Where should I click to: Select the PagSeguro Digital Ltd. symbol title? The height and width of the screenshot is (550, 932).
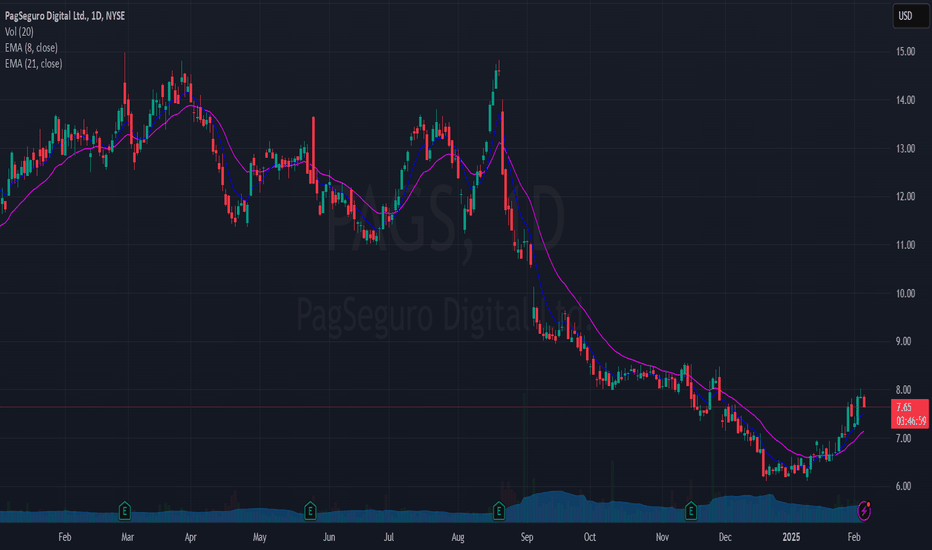(x=65, y=16)
